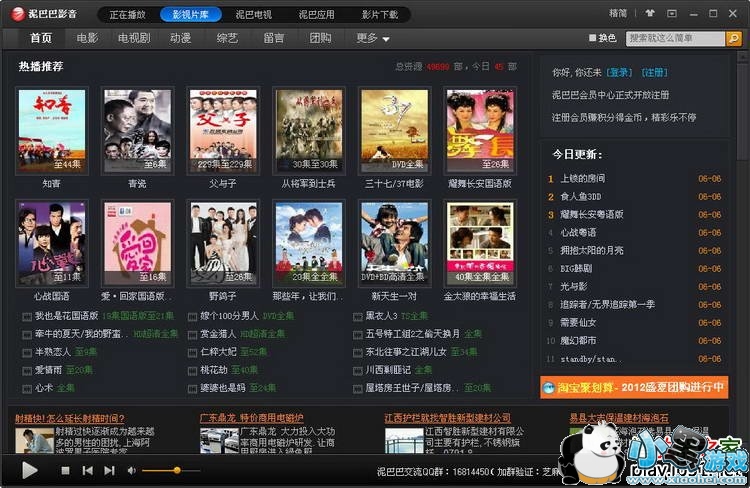Click the film icon beside 爱情雨

coord(27,371)
